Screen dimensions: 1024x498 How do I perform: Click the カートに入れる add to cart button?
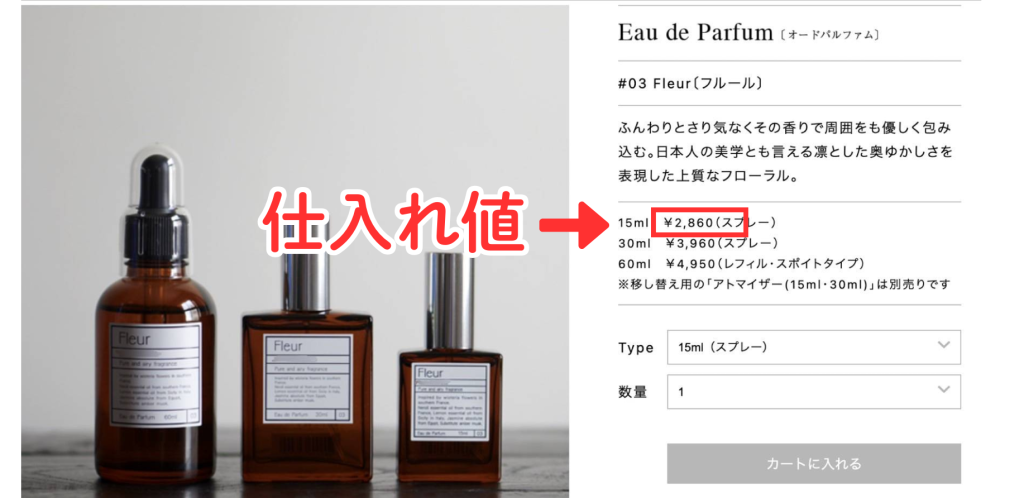[x=814, y=463]
